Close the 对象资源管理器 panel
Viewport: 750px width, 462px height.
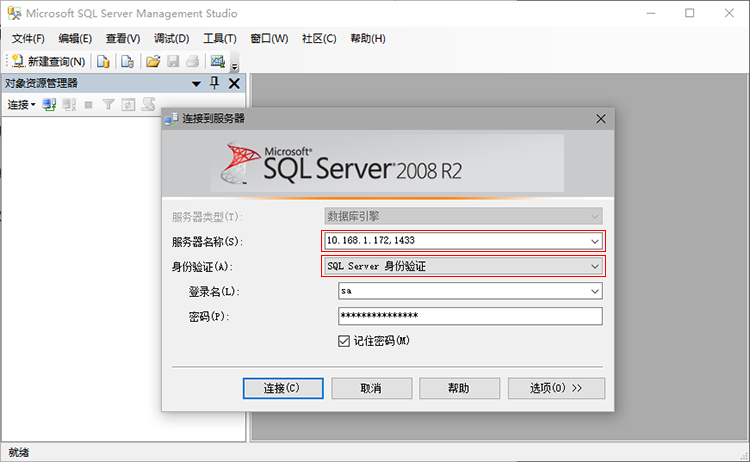click(234, 84)
